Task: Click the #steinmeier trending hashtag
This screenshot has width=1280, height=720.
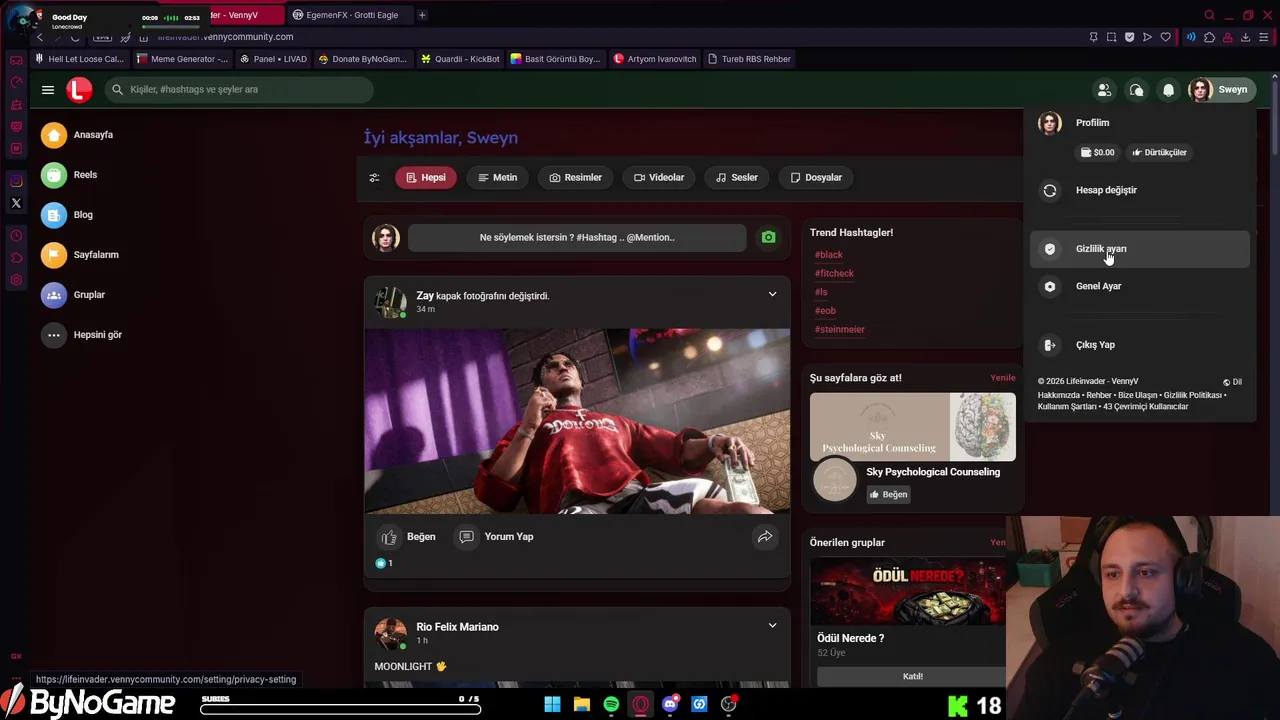Action: [839, 329]
